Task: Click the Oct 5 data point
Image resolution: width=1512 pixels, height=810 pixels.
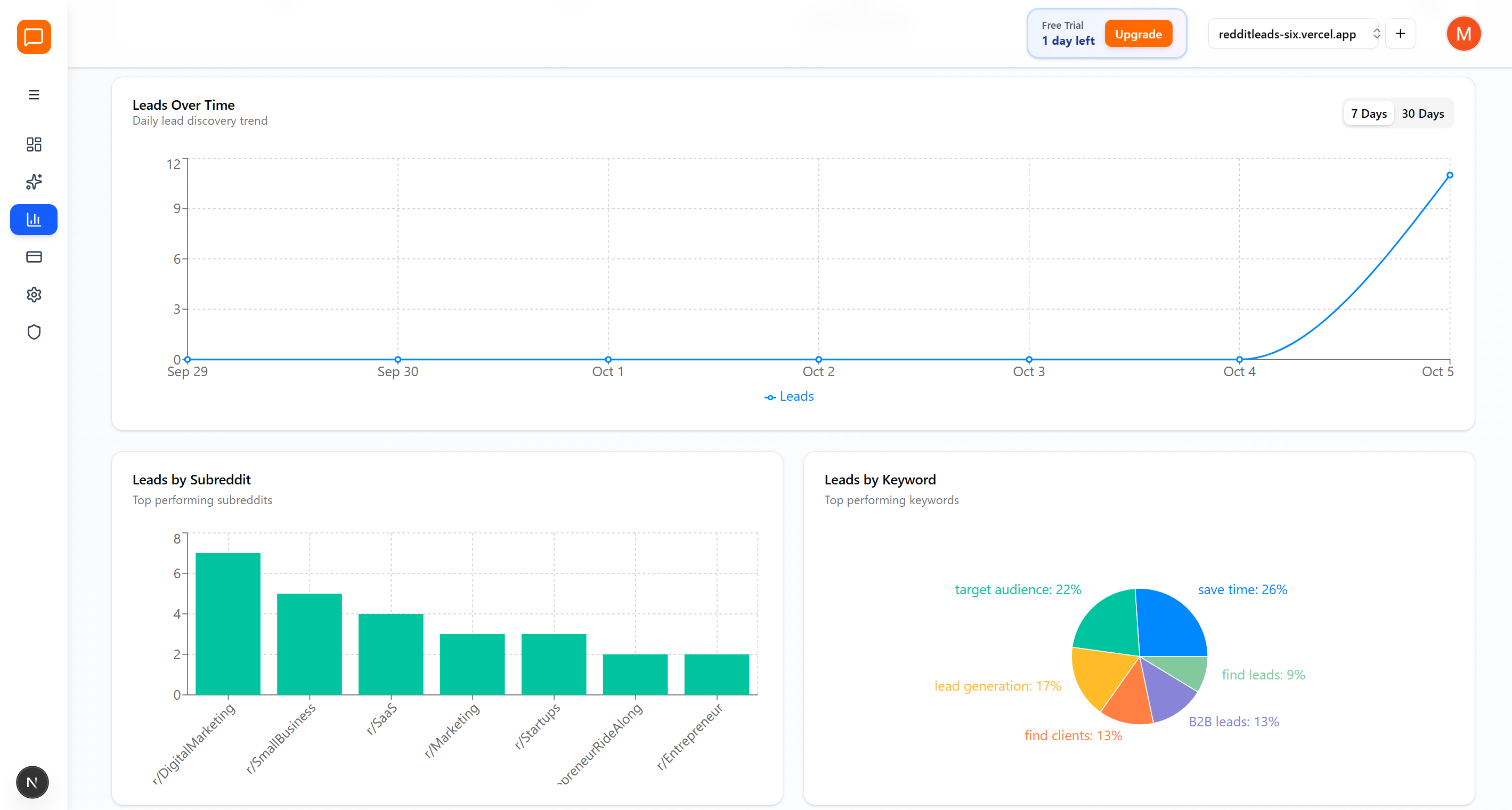Action: (1449, 175)
